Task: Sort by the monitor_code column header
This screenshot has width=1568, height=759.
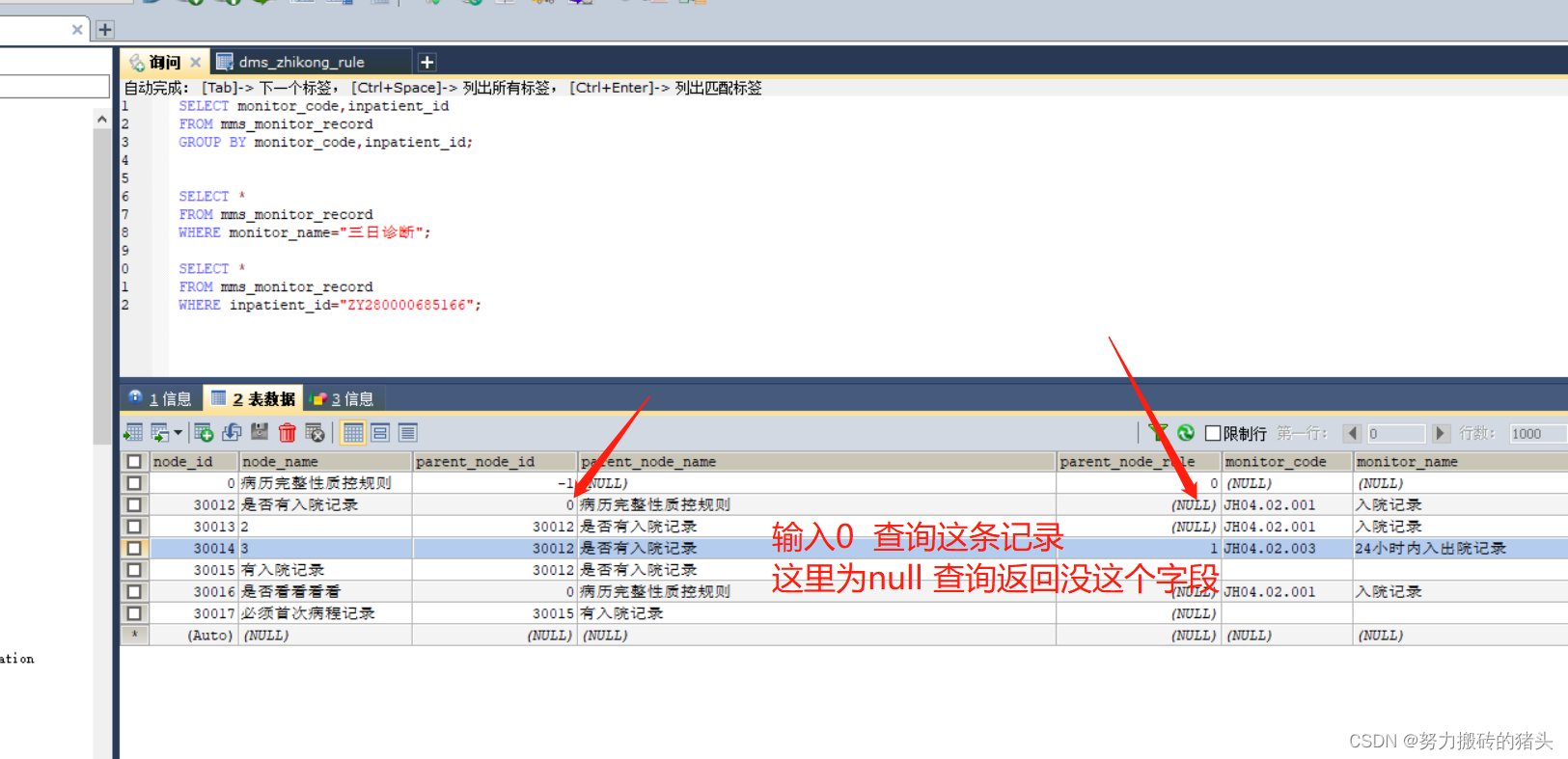Action: coord(1287,462)
